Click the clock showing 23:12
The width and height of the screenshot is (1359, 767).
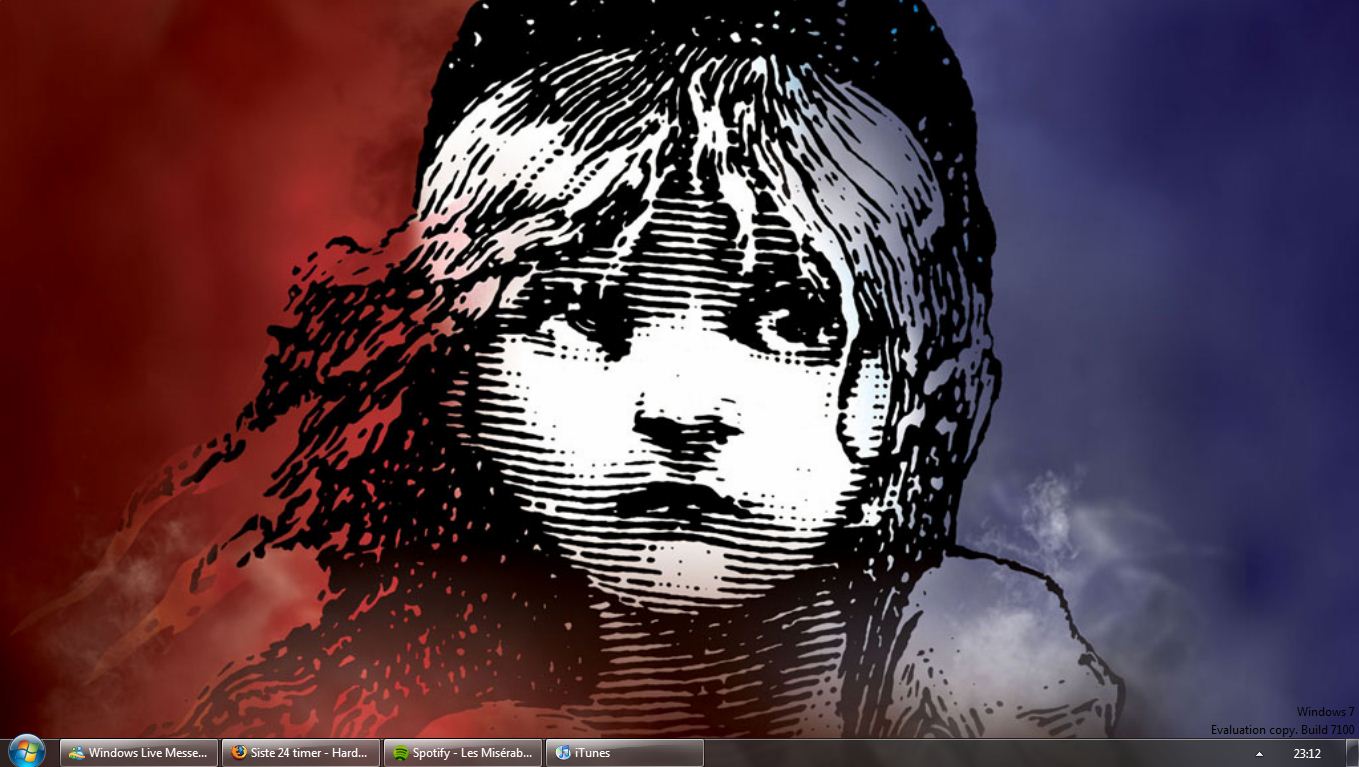coord(1307,754)
